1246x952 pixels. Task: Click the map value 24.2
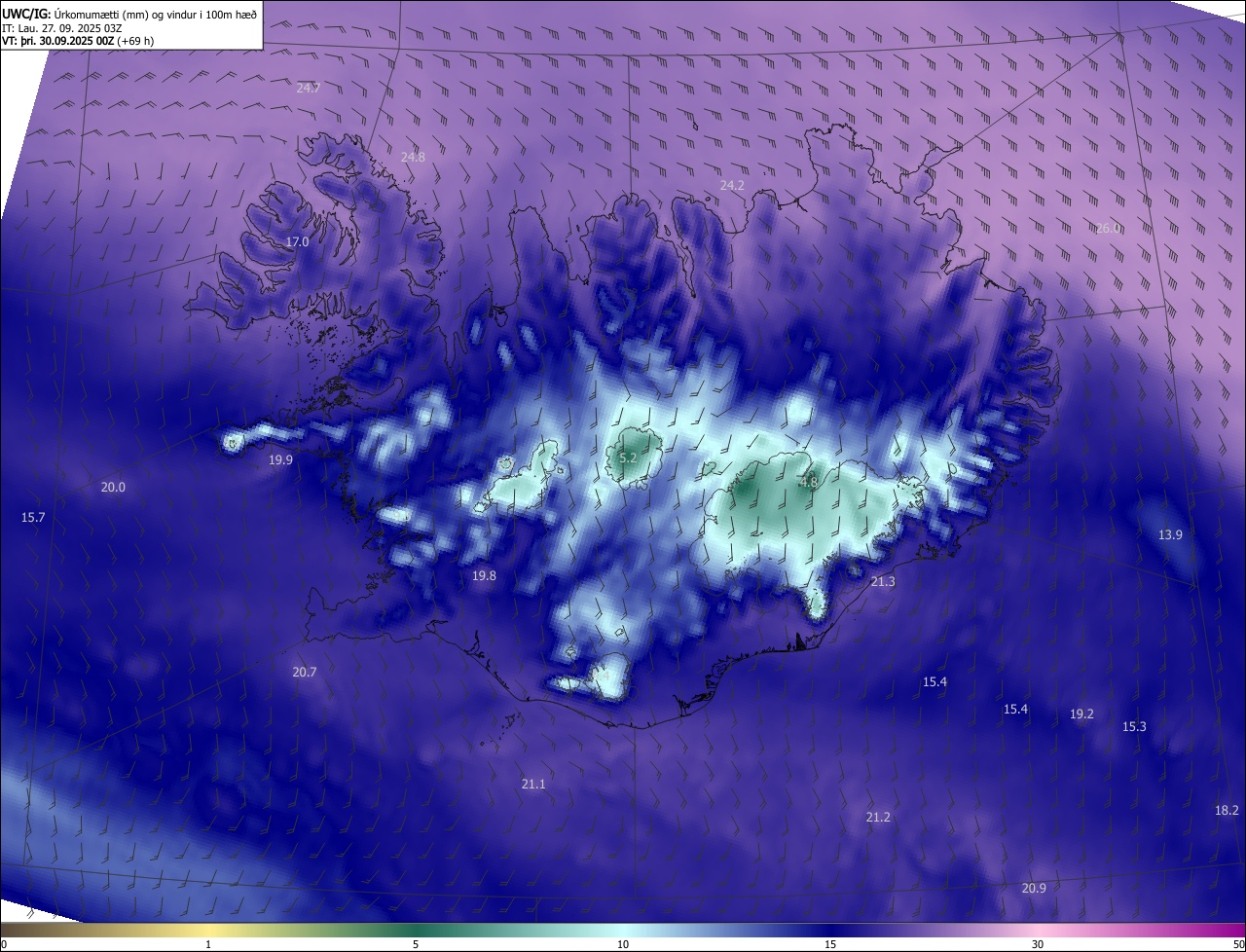(732, 185)
